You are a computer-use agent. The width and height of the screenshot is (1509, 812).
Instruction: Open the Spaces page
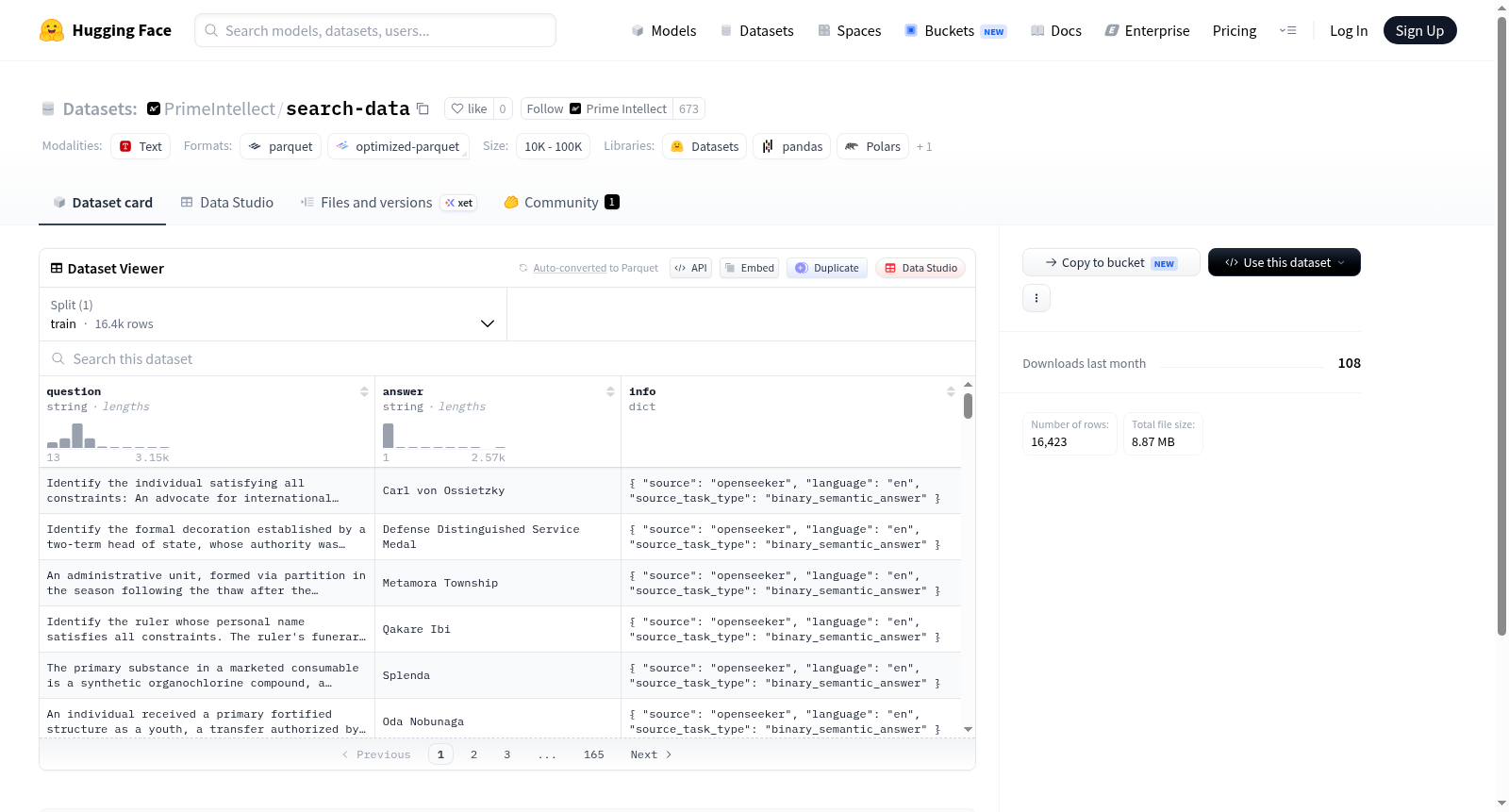click(849, 30)
